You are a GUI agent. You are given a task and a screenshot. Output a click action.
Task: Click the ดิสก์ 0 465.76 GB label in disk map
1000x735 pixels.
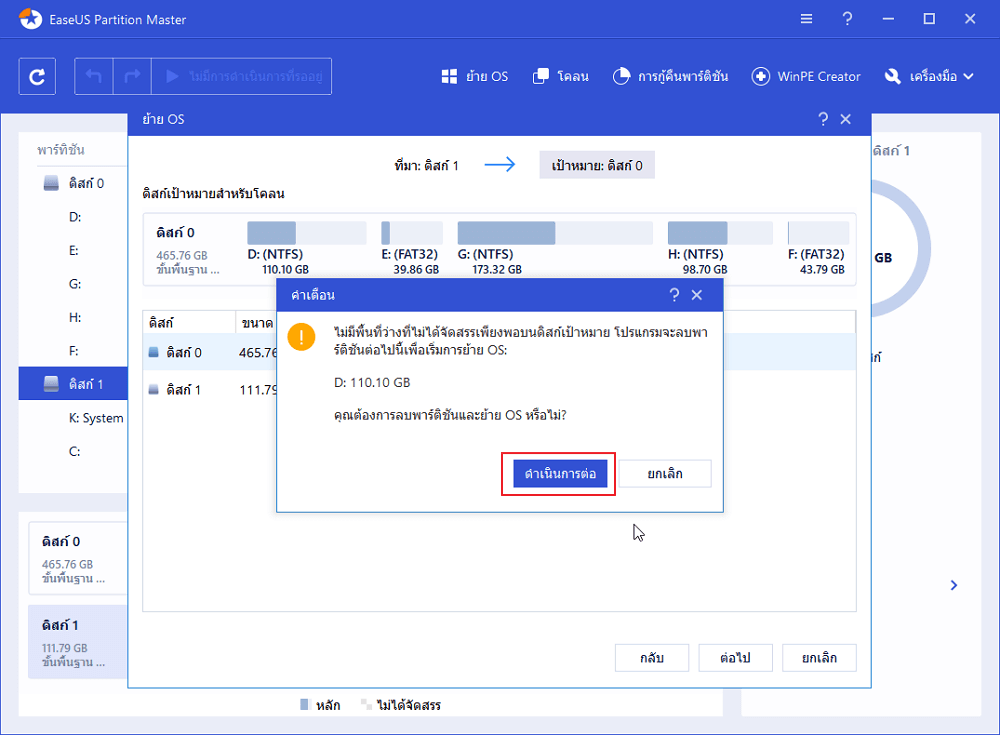tap(188, 249)
